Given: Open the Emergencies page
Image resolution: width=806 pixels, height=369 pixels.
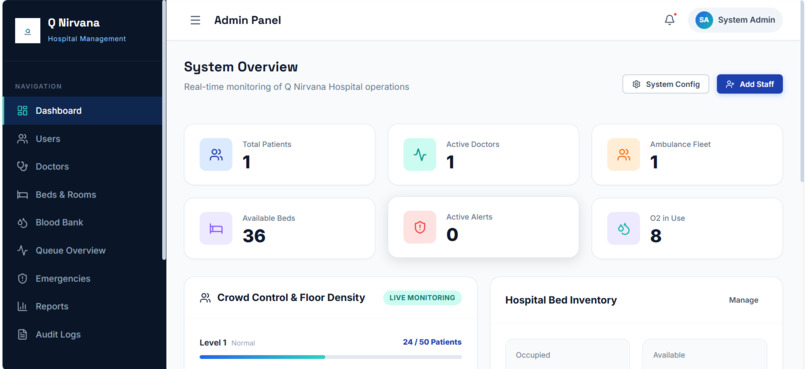Looking at the screenshot, I should 82,279.
